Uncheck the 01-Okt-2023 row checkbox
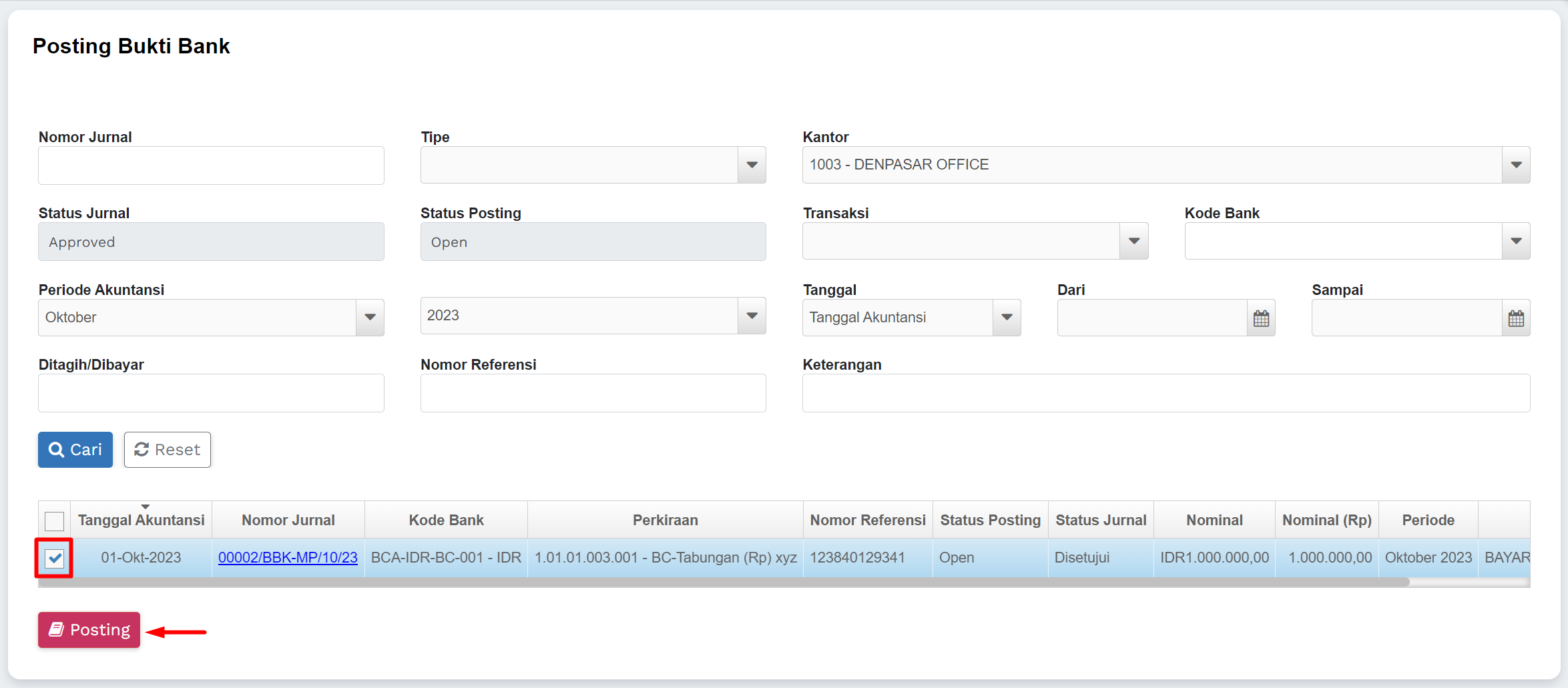This screenshot has width=1568, height=688. (55, 558)
